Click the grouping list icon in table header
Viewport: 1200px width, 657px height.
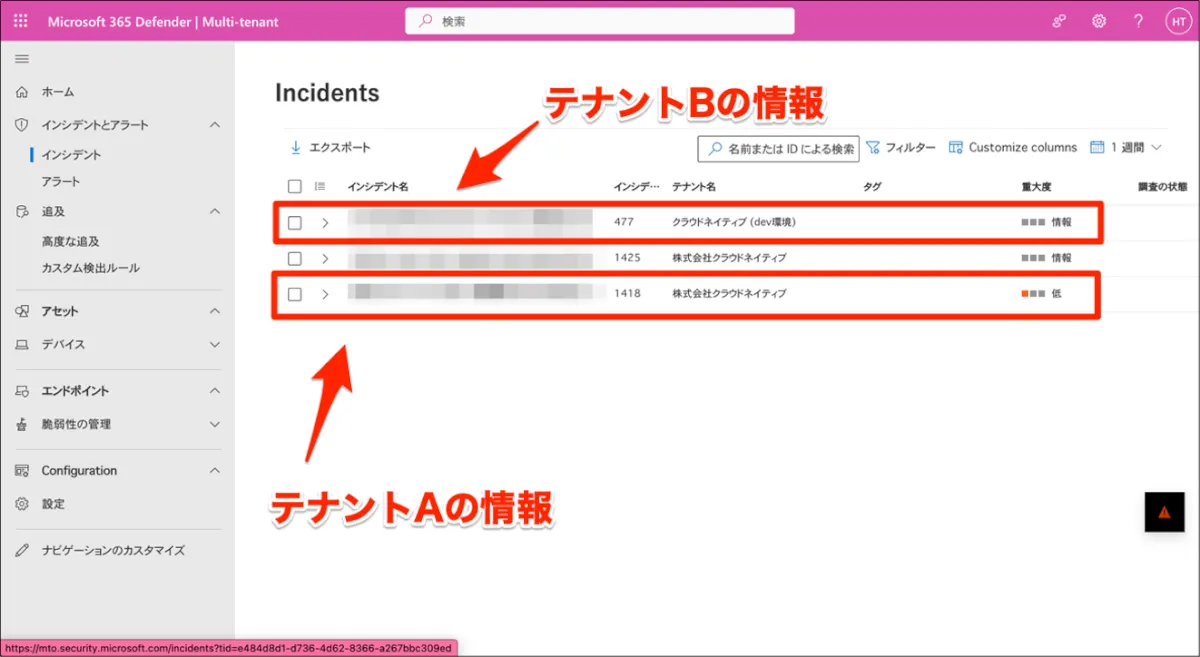click(320, 186)
